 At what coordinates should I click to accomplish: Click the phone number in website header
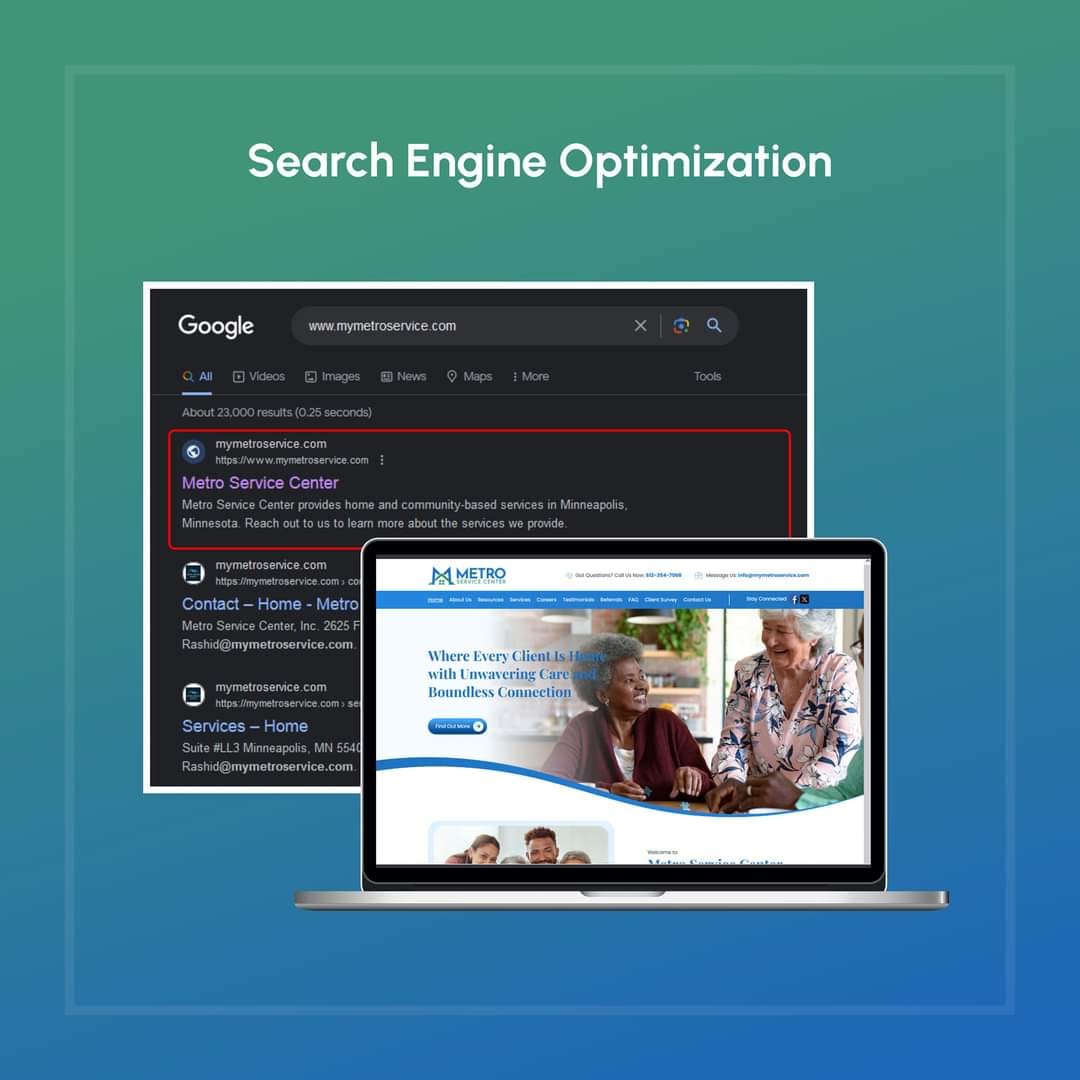[x=663, y=575]
